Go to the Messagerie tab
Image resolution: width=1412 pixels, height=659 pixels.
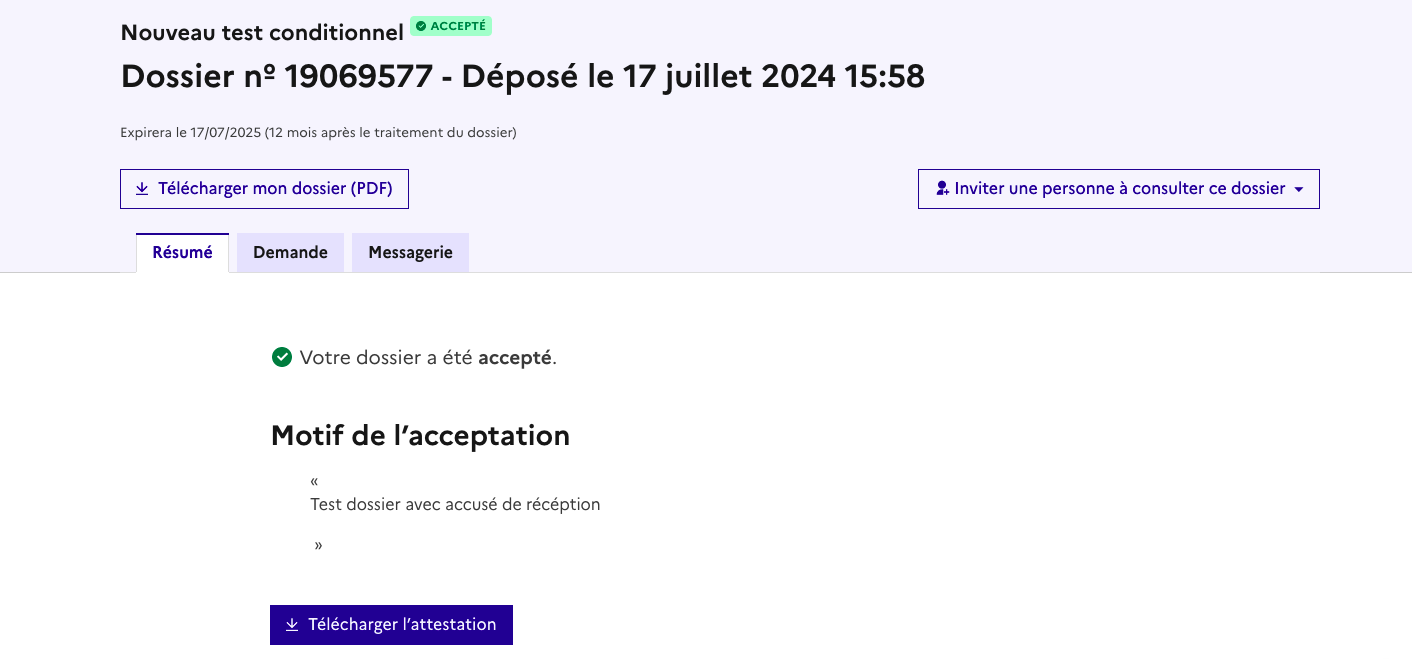(x=410, y=253)
